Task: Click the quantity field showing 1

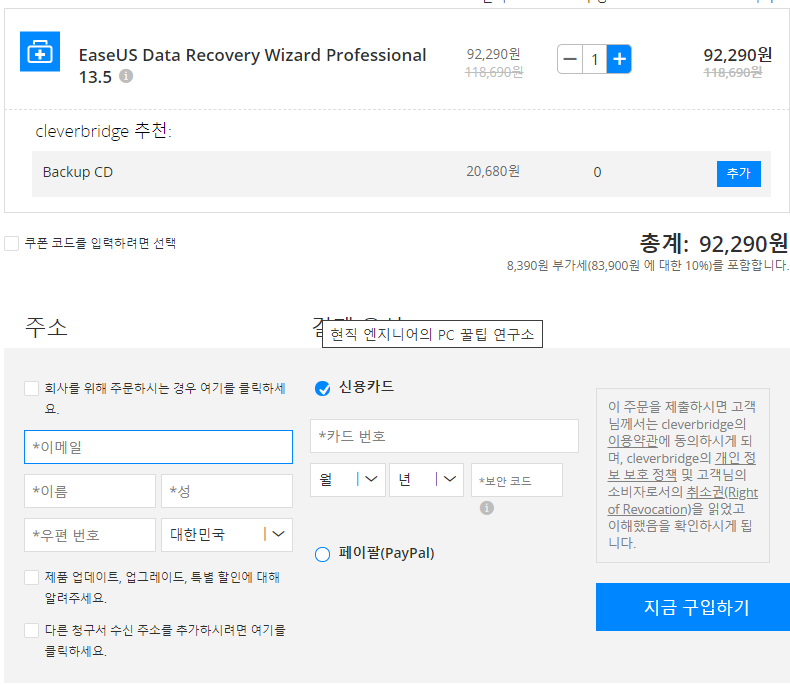Action: click(595, 59)
